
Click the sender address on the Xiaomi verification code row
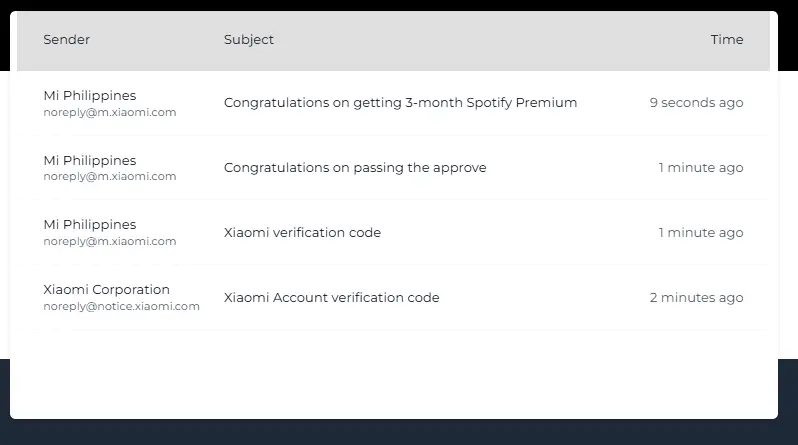pyautogui.click(x=109, y=241)
